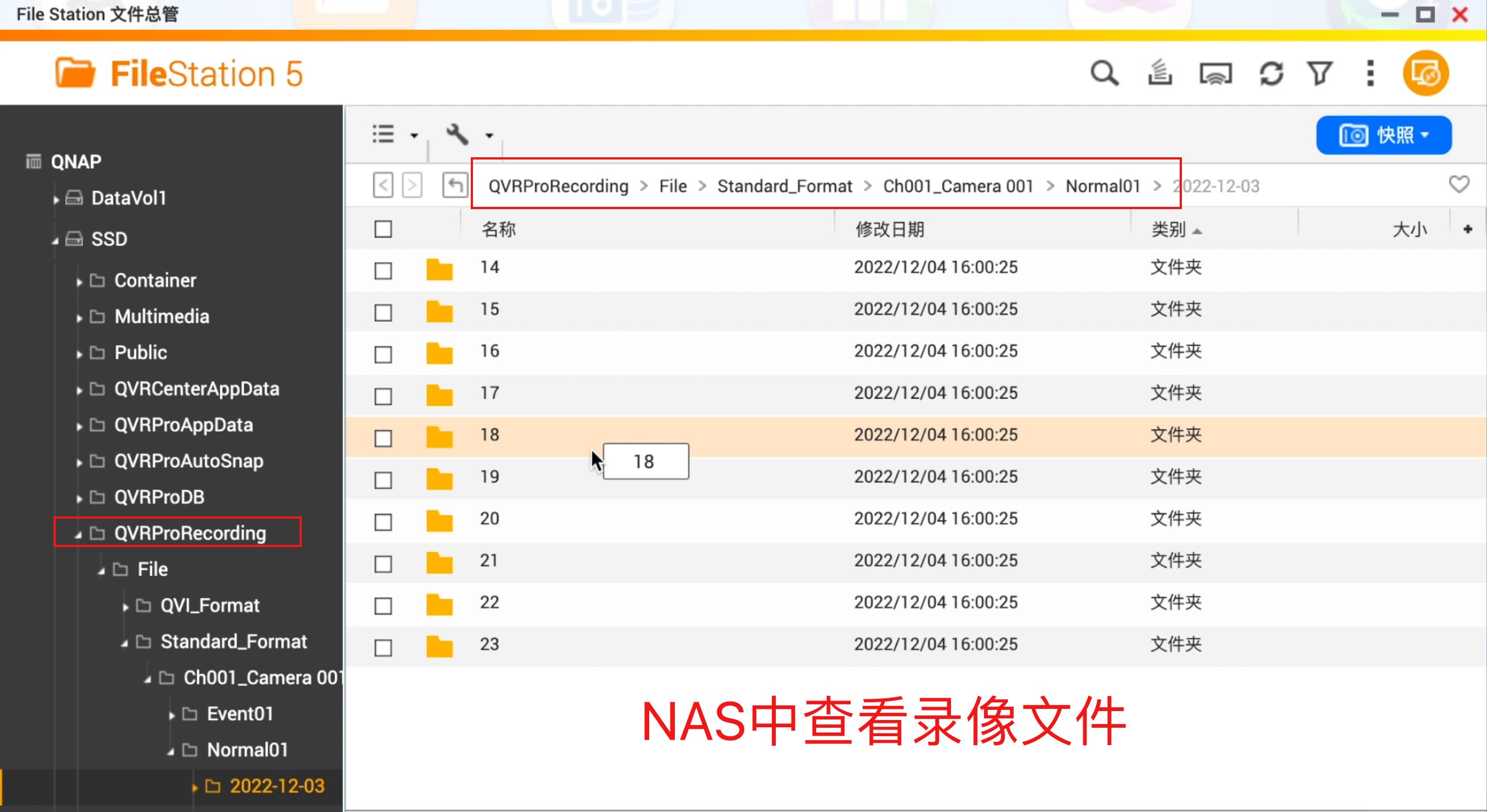
Task: Click the favorites heart icon
Action: click(x=1459, y=184)
